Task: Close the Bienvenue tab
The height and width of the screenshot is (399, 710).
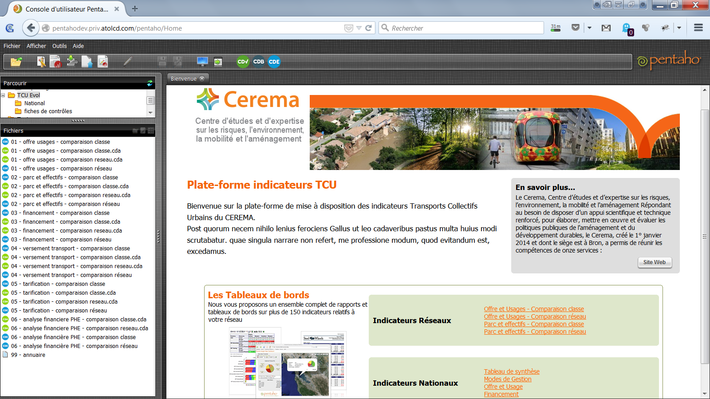Action: tap(202, 78)
